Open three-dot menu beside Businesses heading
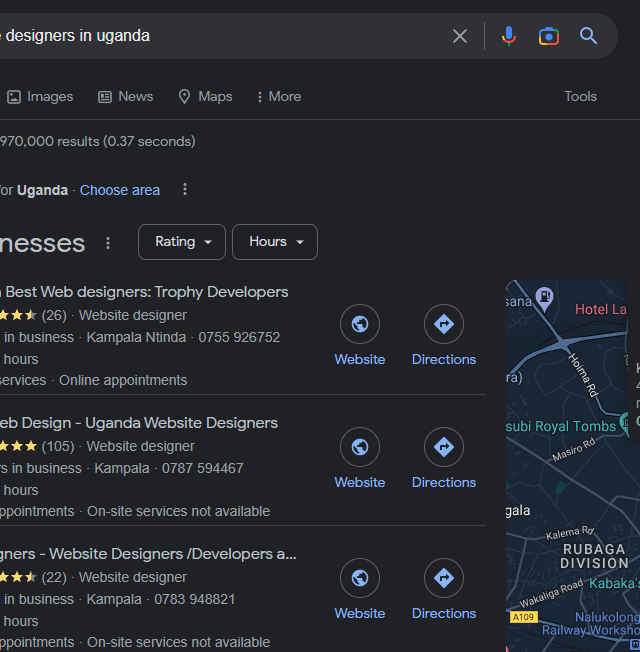Image resolution: width=640 pixels, height=652 pixels. pos(108,243)
